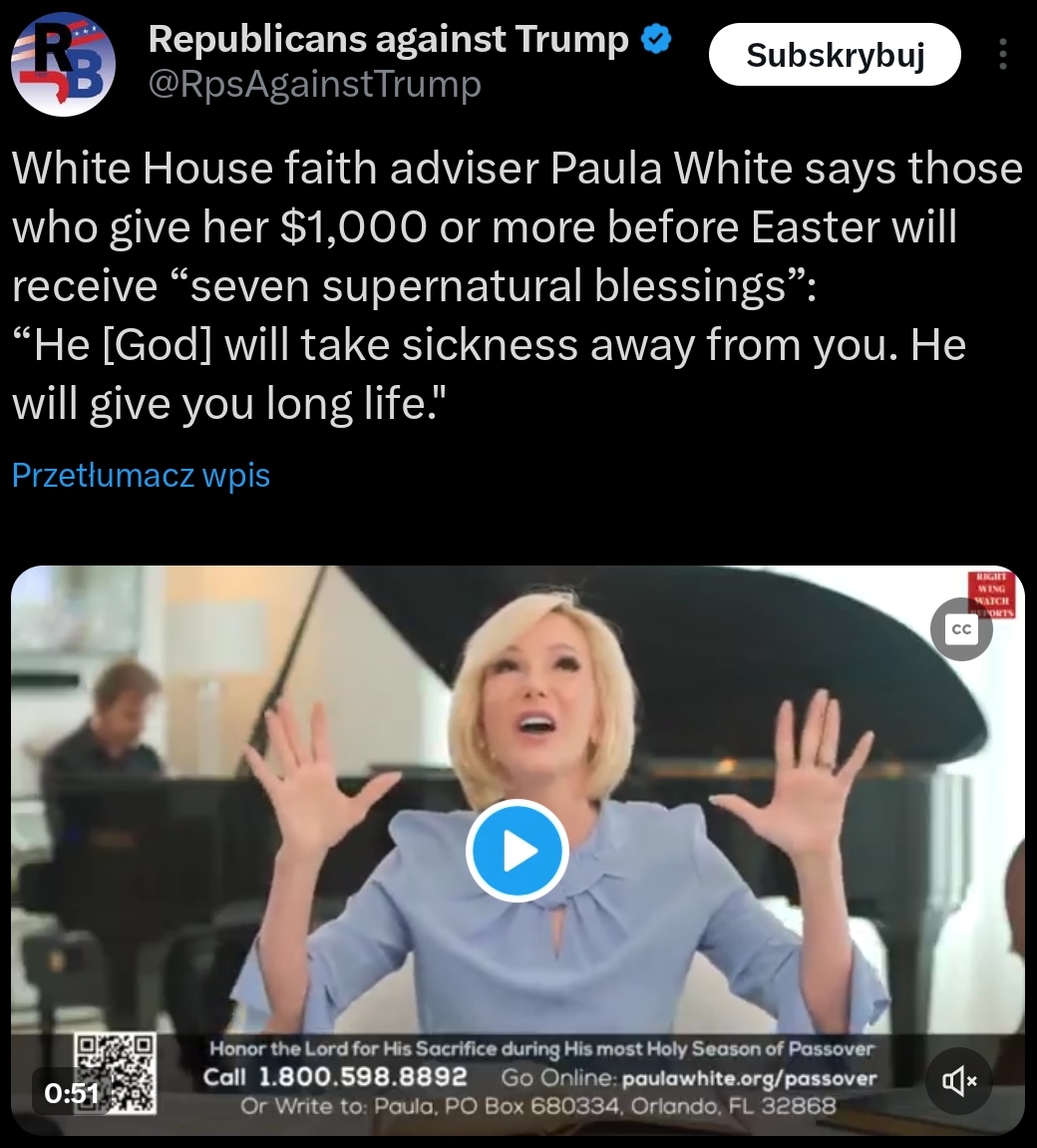Click the Przetłumacz wpis link
Screen dimensions: 1037x1148
[142, 475]
